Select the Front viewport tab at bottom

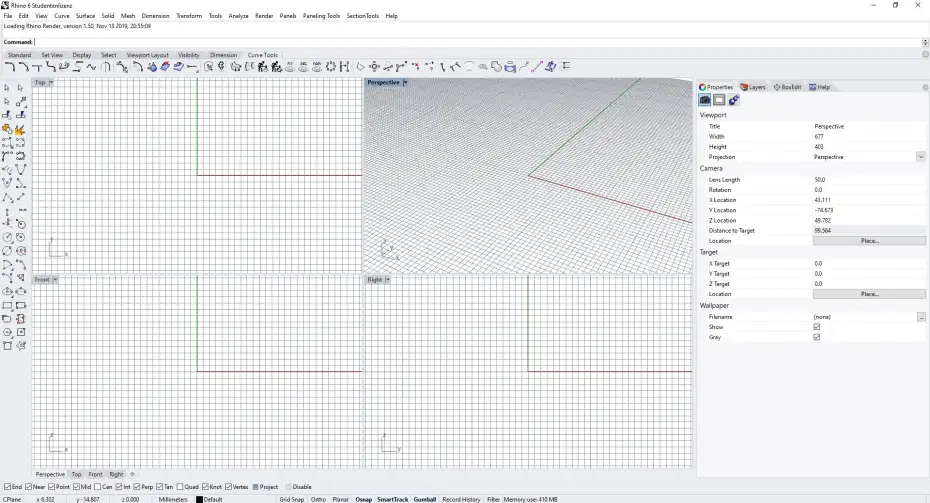coord(95,475)
